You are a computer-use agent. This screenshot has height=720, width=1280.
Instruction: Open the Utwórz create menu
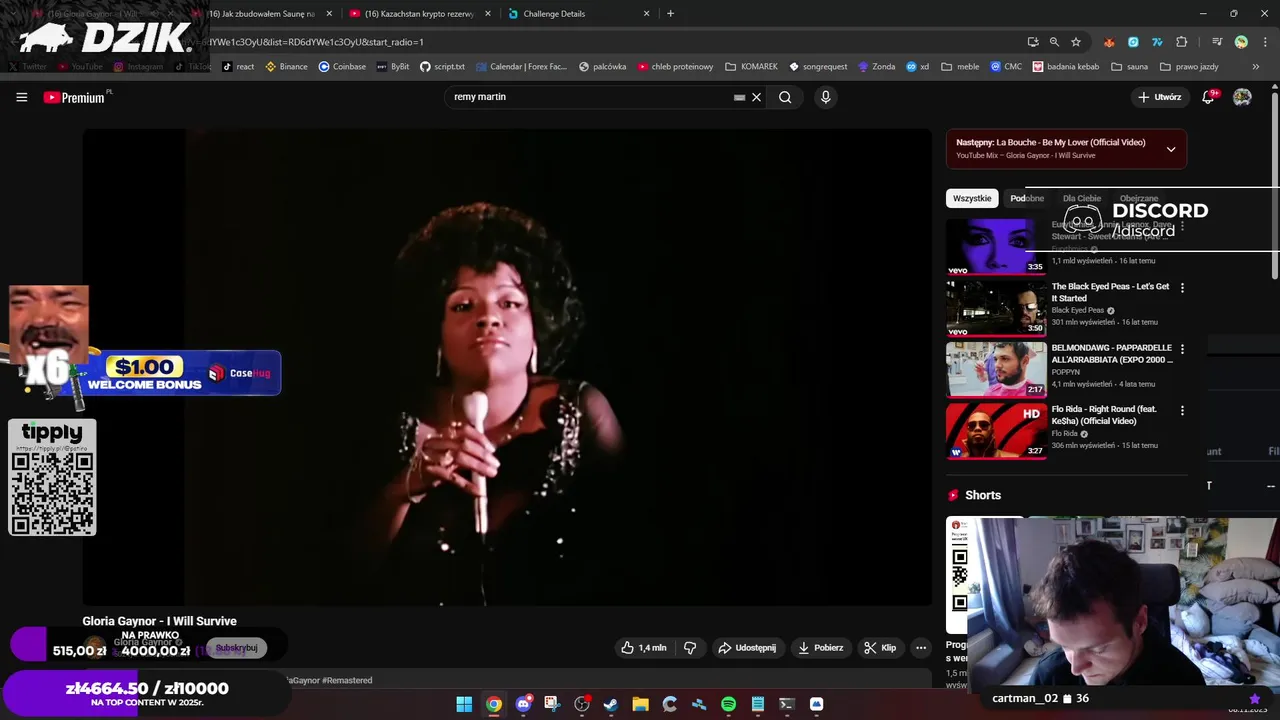[x=1159, y=97]
